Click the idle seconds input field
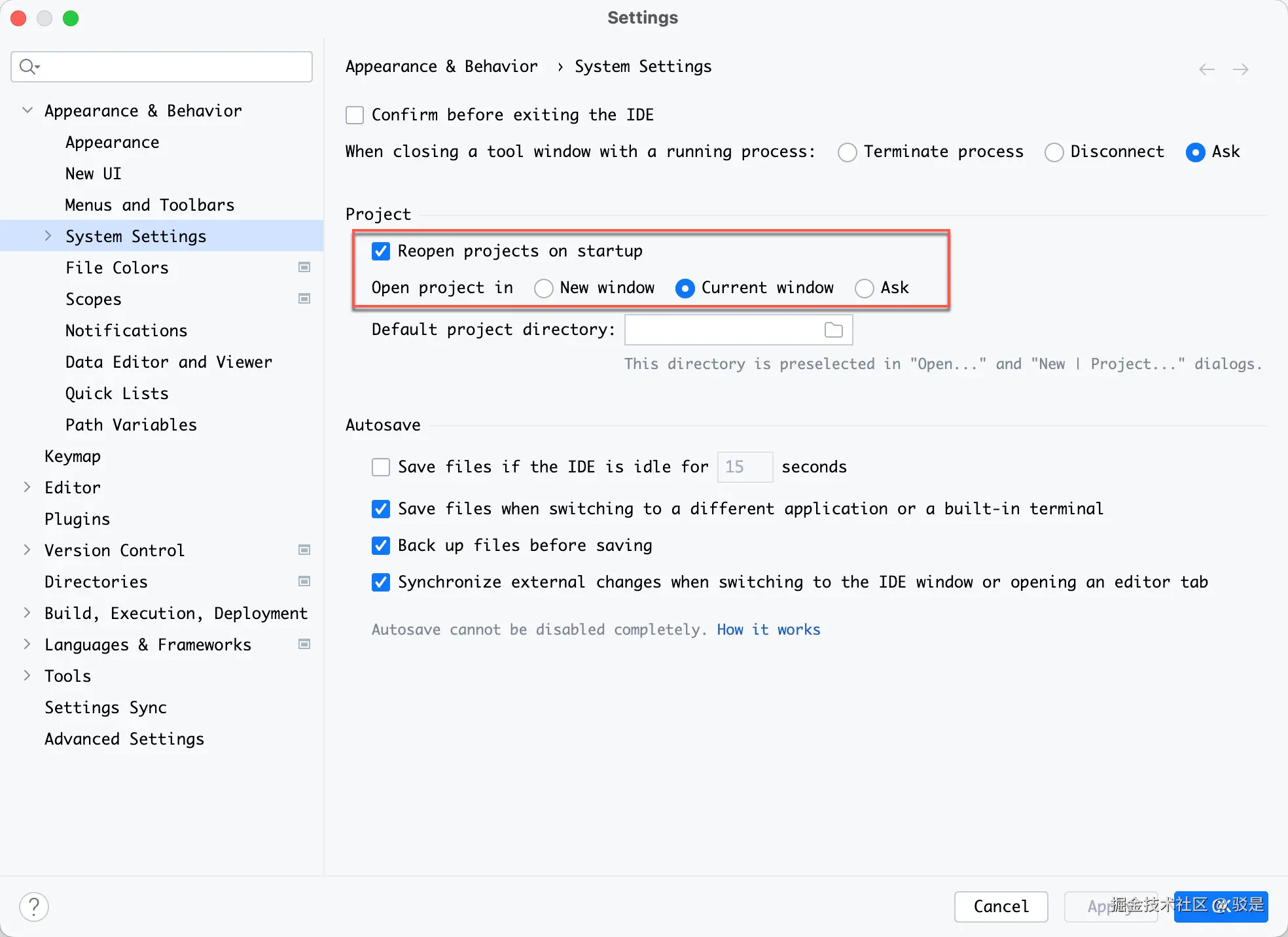 744,467
